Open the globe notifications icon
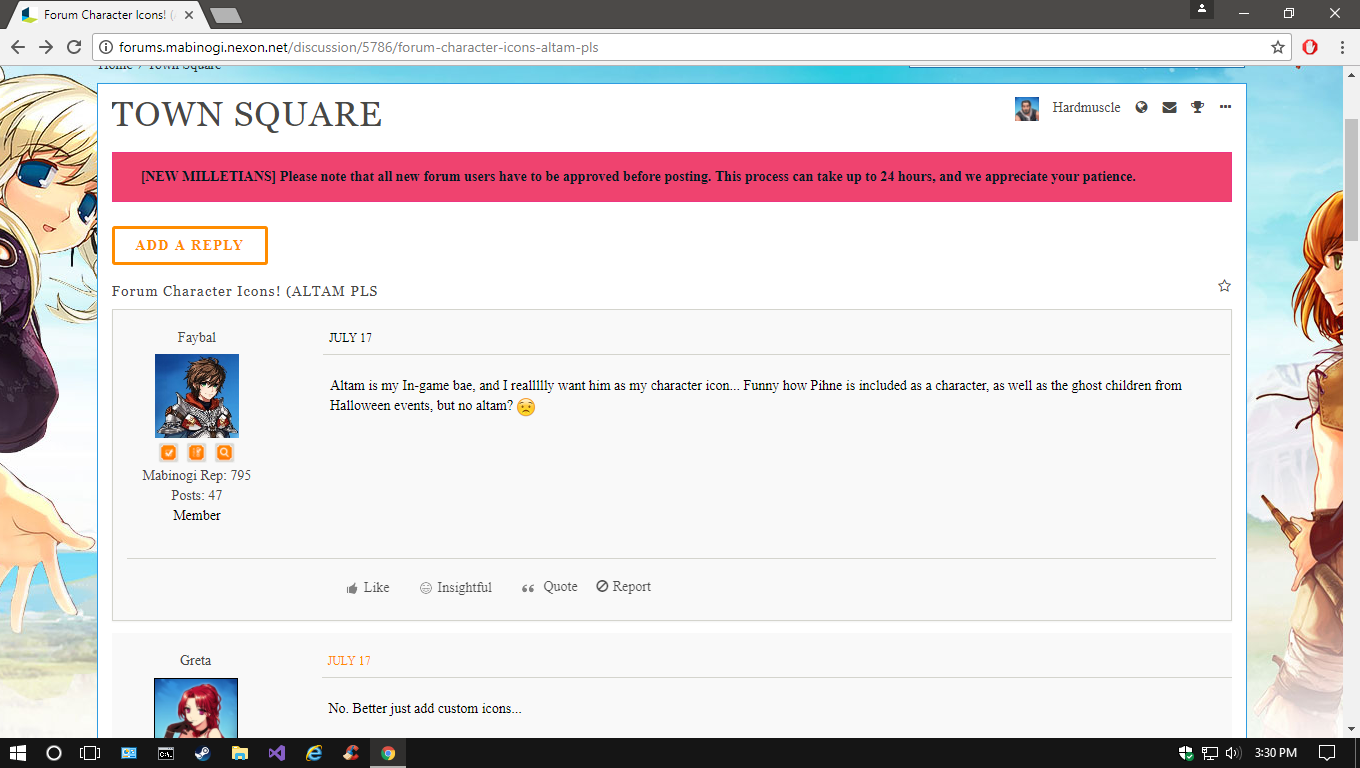Image resolution: width=1360 pixels, height=768 pixels. [1141, 108]
